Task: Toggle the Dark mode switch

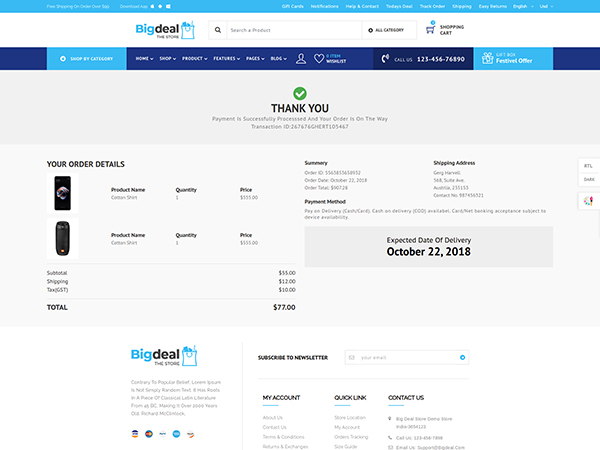Action: pyautogui.click(x=588, y=180)
